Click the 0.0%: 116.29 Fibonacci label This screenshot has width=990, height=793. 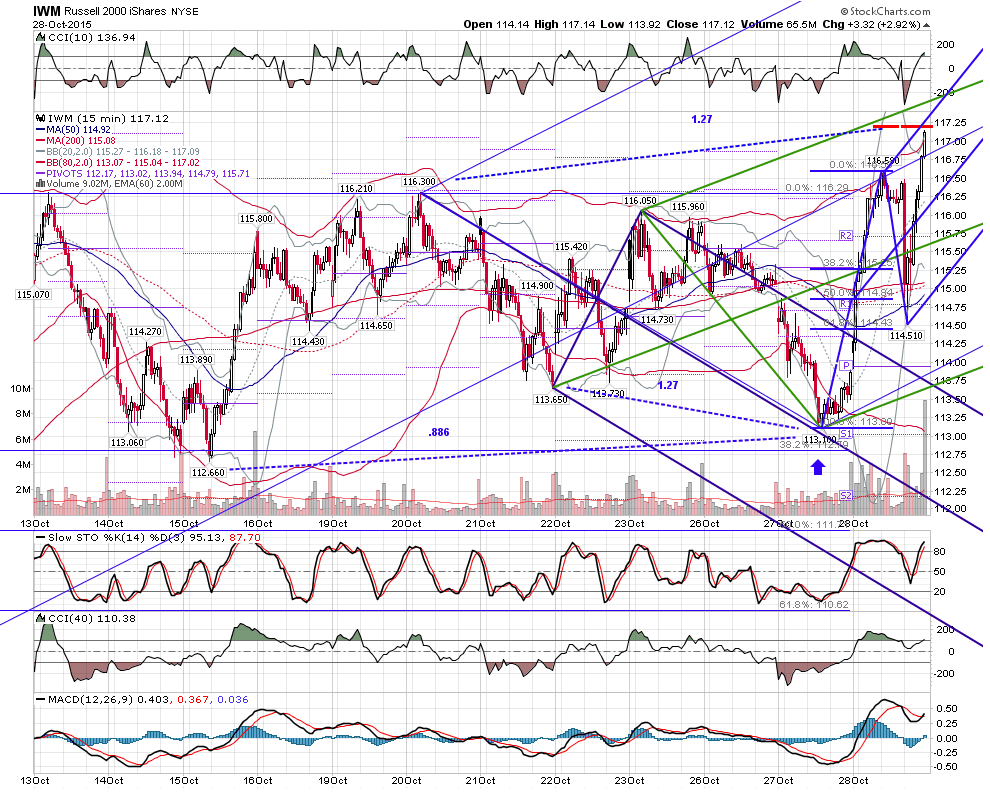click(817, 188)
